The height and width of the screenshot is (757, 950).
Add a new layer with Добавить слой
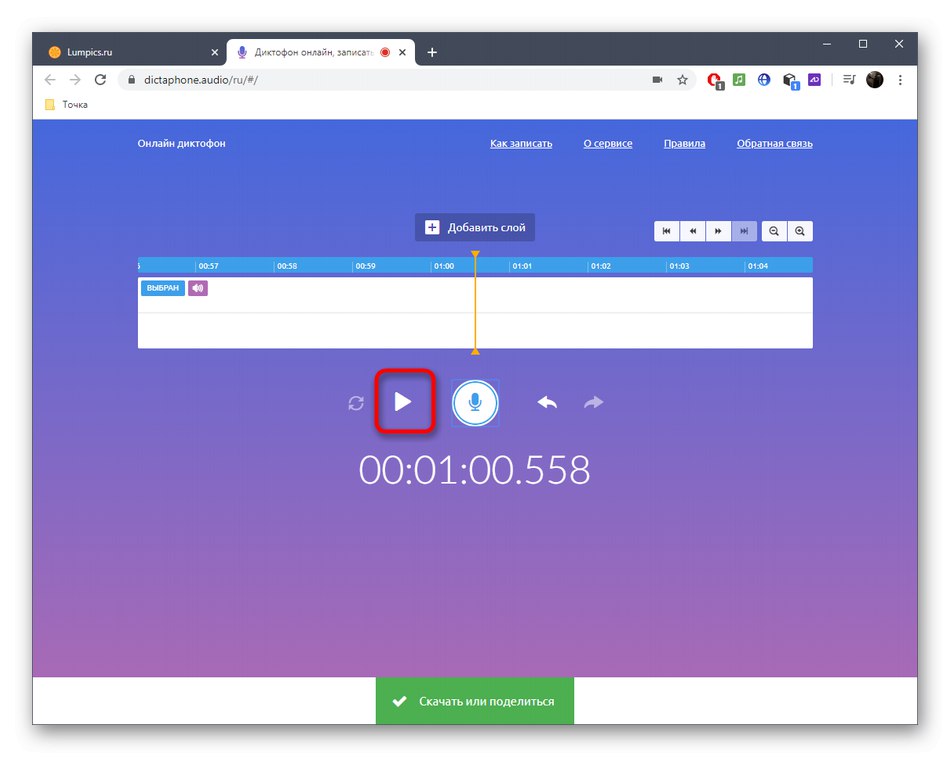tap(474, 227)
